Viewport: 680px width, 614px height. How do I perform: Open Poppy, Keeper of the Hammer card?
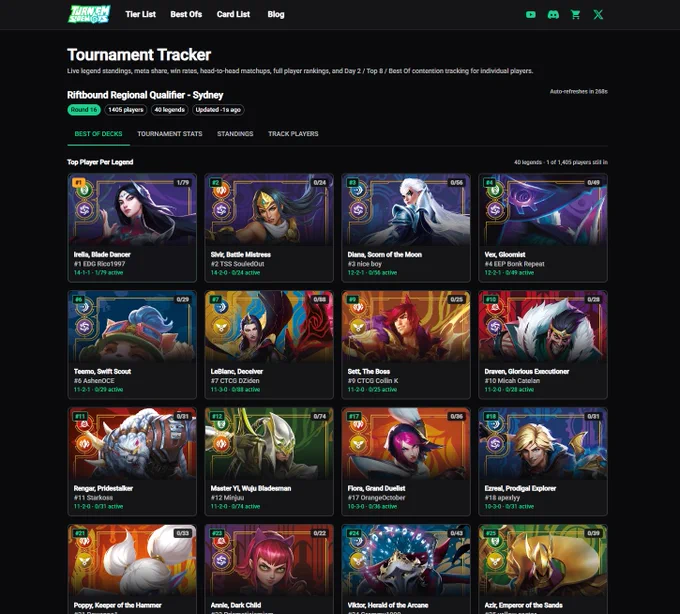132,569
